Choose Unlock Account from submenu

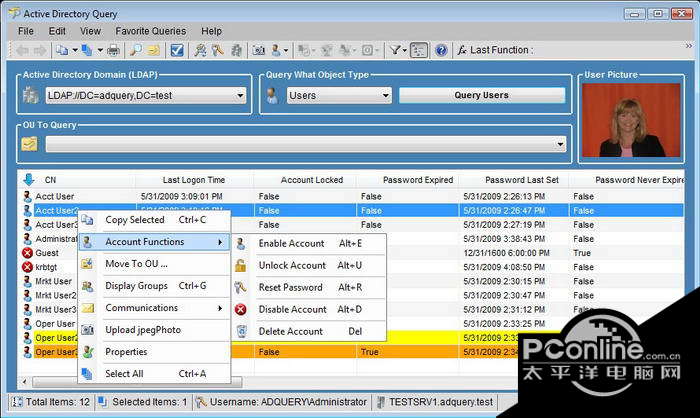[309, 265]
